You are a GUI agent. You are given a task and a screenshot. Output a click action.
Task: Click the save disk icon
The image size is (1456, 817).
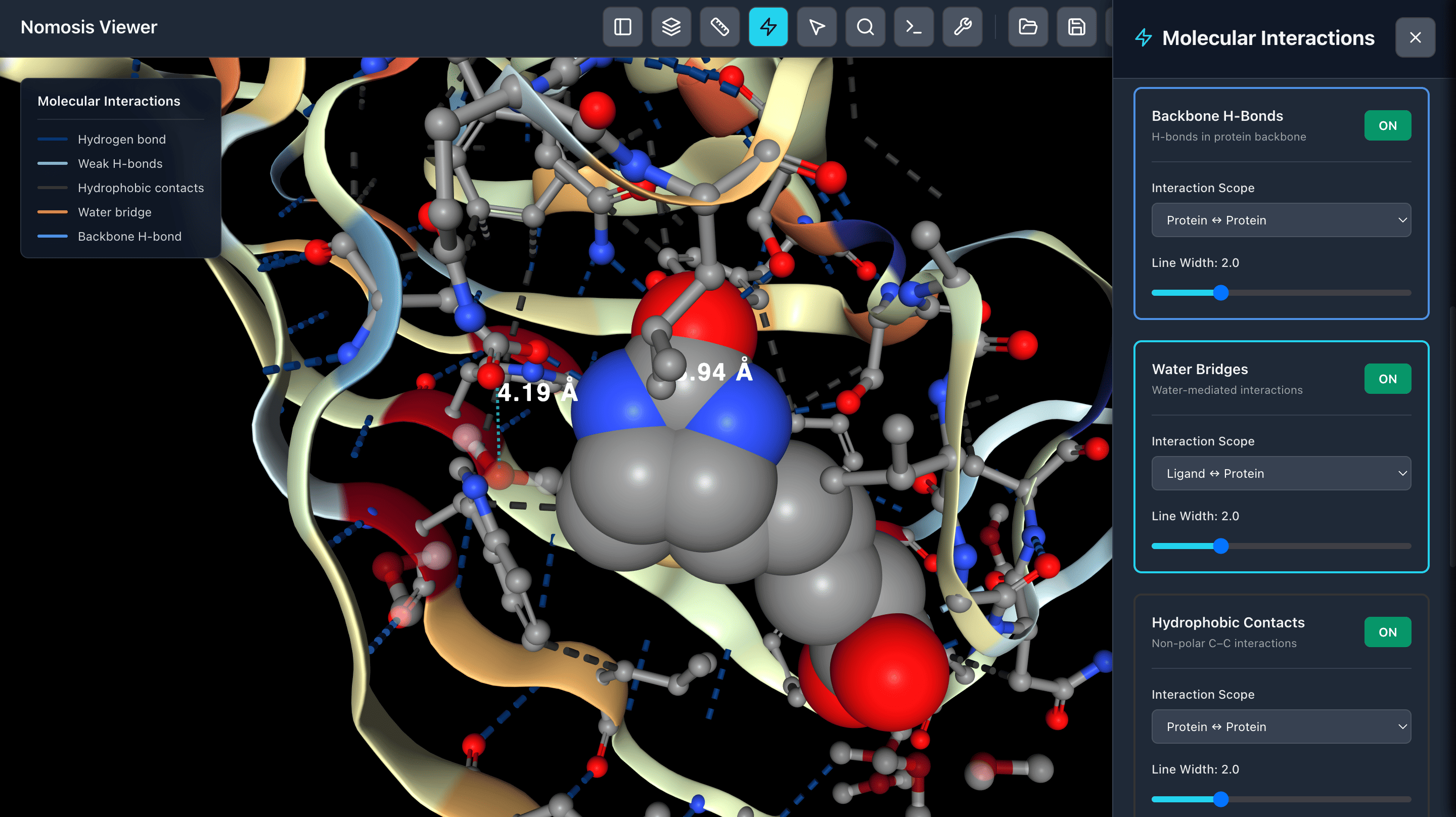tap(1076, 27)
